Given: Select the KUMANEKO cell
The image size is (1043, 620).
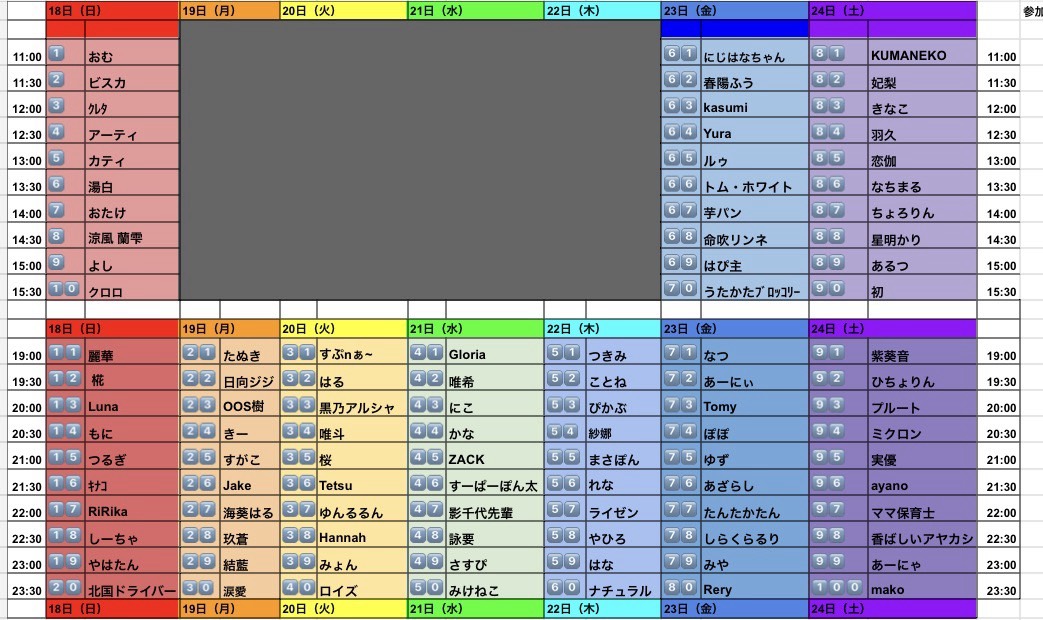Looking at the screenshot, I should (922, 53).
